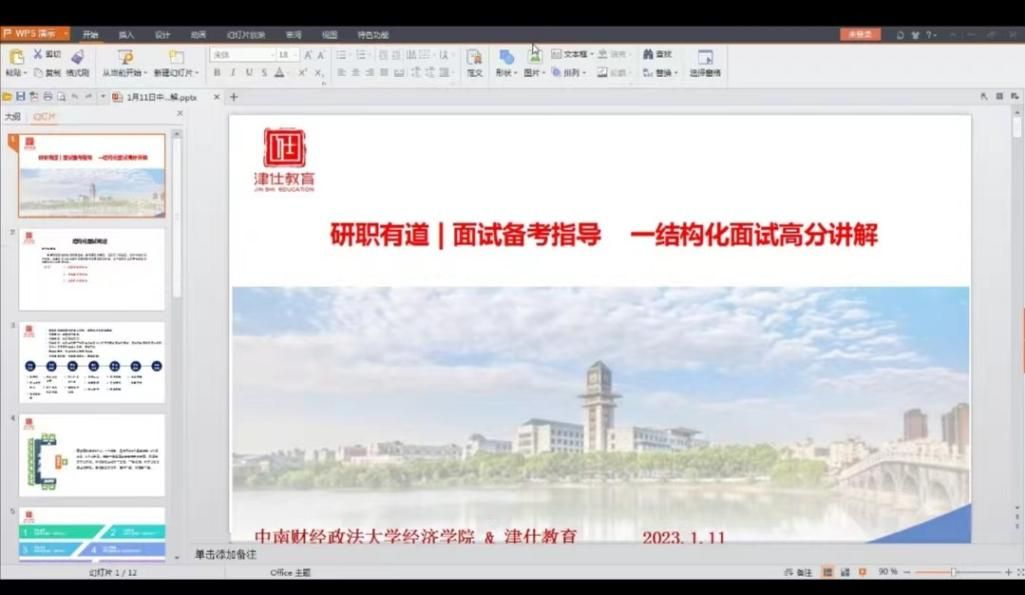Viewport: 1025px width, 595px height.
Task: Toggle Underline formatting
Action: click(x=248, y=73)
